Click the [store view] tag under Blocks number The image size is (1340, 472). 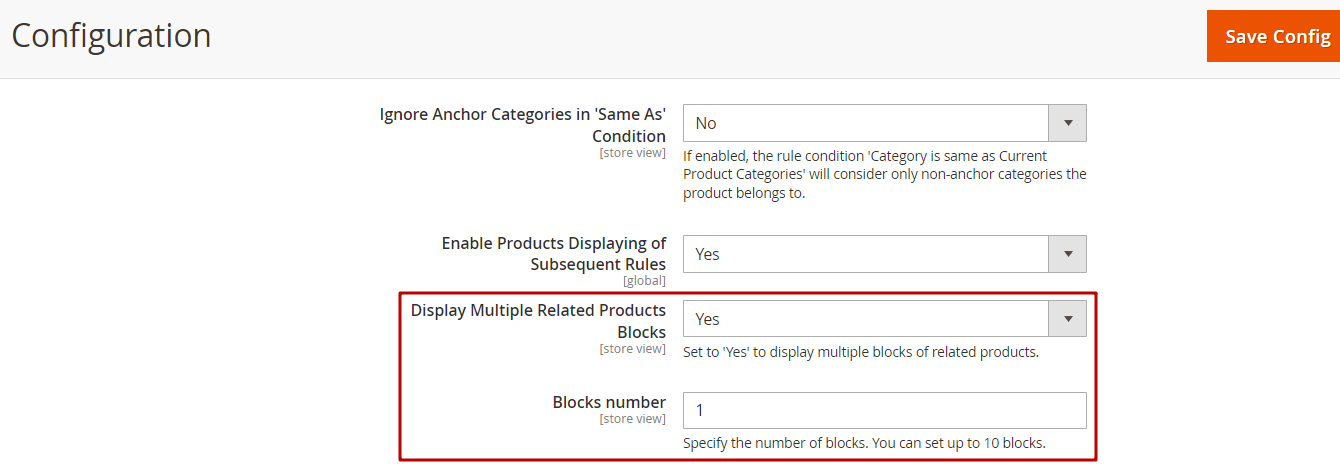pyautogui.click(x=632, y=419)
